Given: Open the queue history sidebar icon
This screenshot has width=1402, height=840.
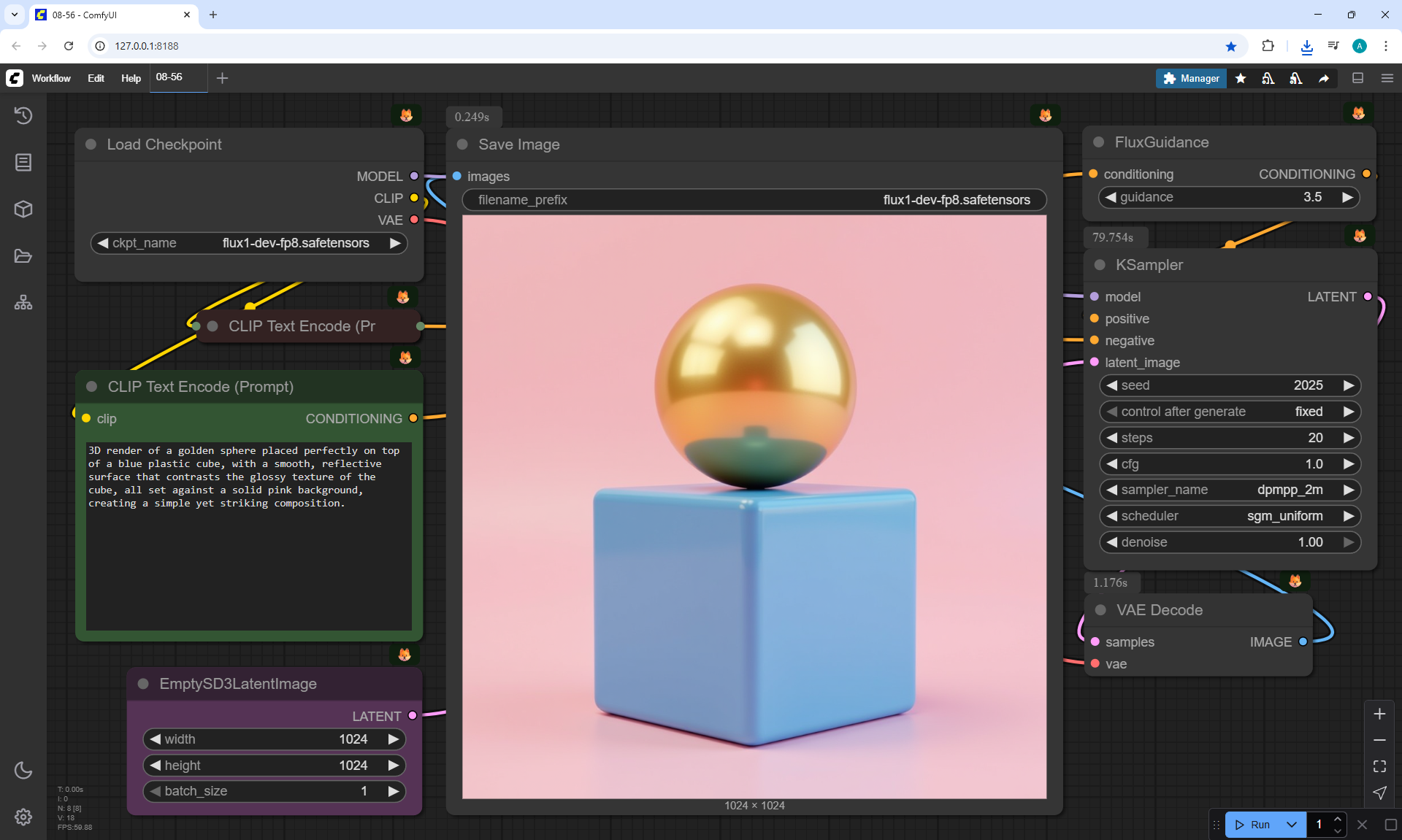Looking at the screenshot, I should (x=23, y=115).
